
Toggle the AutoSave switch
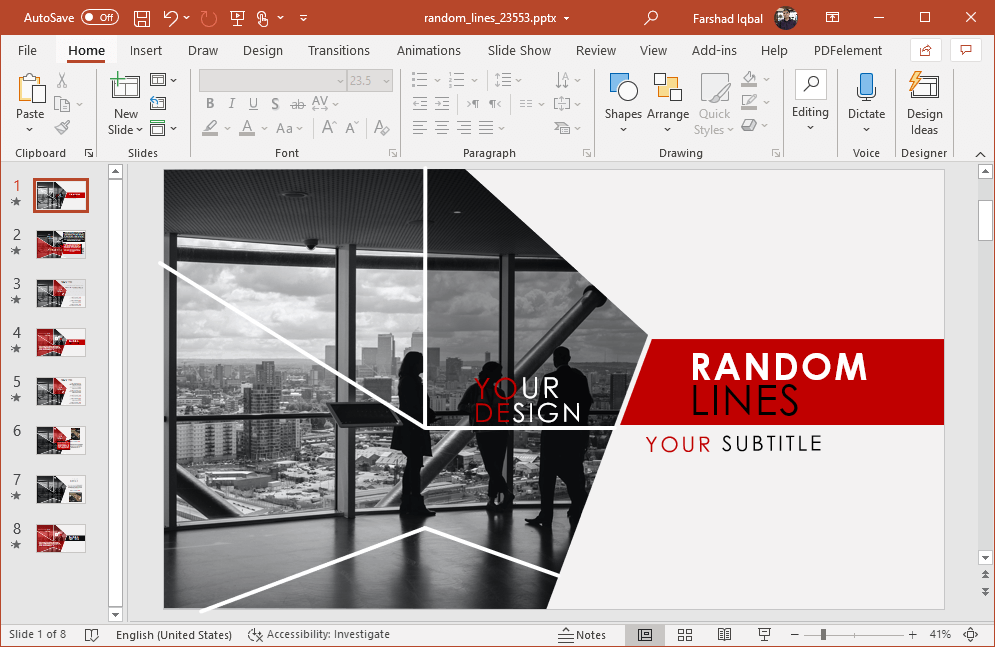[x=99, y=17]
